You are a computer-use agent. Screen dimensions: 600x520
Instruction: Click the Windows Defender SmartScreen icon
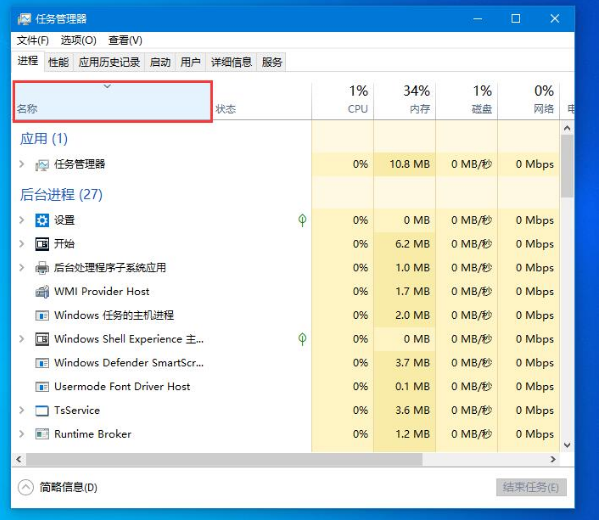(42, 363)
